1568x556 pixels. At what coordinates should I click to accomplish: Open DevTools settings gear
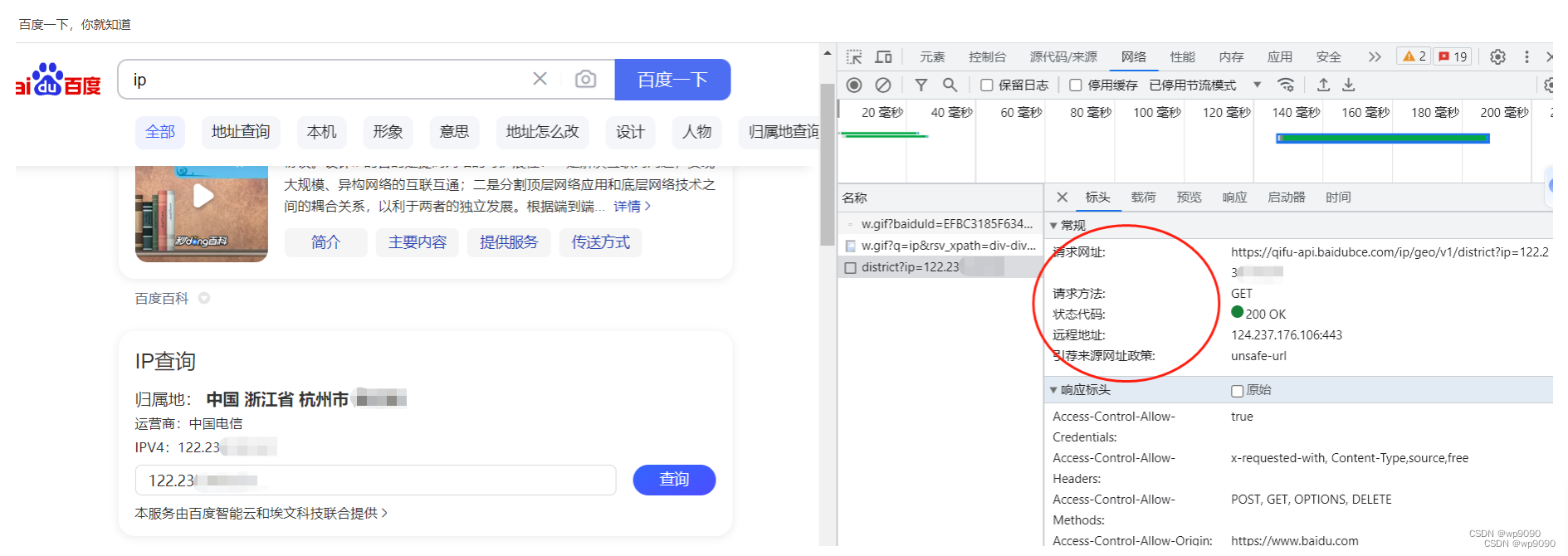coord(1497,56)
